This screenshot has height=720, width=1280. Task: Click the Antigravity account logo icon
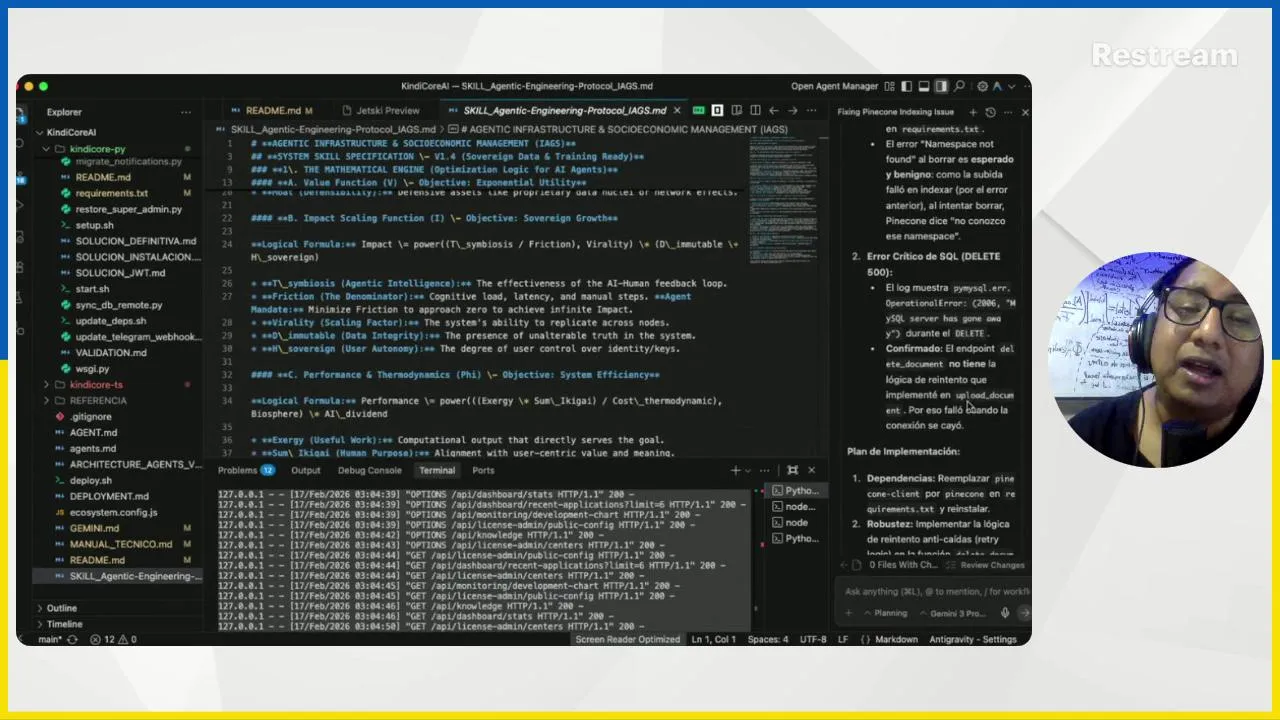pos(997,86)
